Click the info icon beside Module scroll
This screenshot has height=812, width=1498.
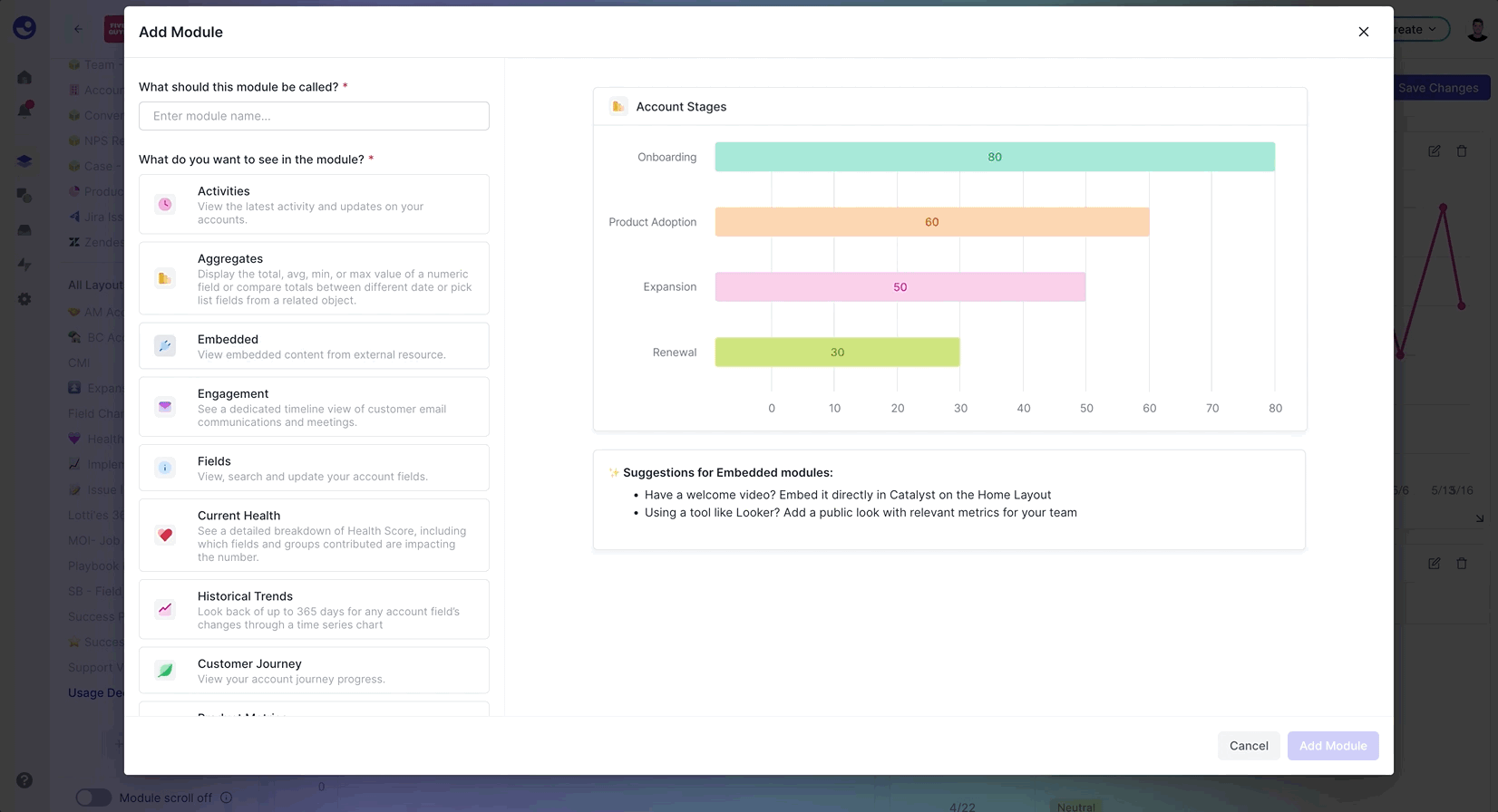pos(227,797)
